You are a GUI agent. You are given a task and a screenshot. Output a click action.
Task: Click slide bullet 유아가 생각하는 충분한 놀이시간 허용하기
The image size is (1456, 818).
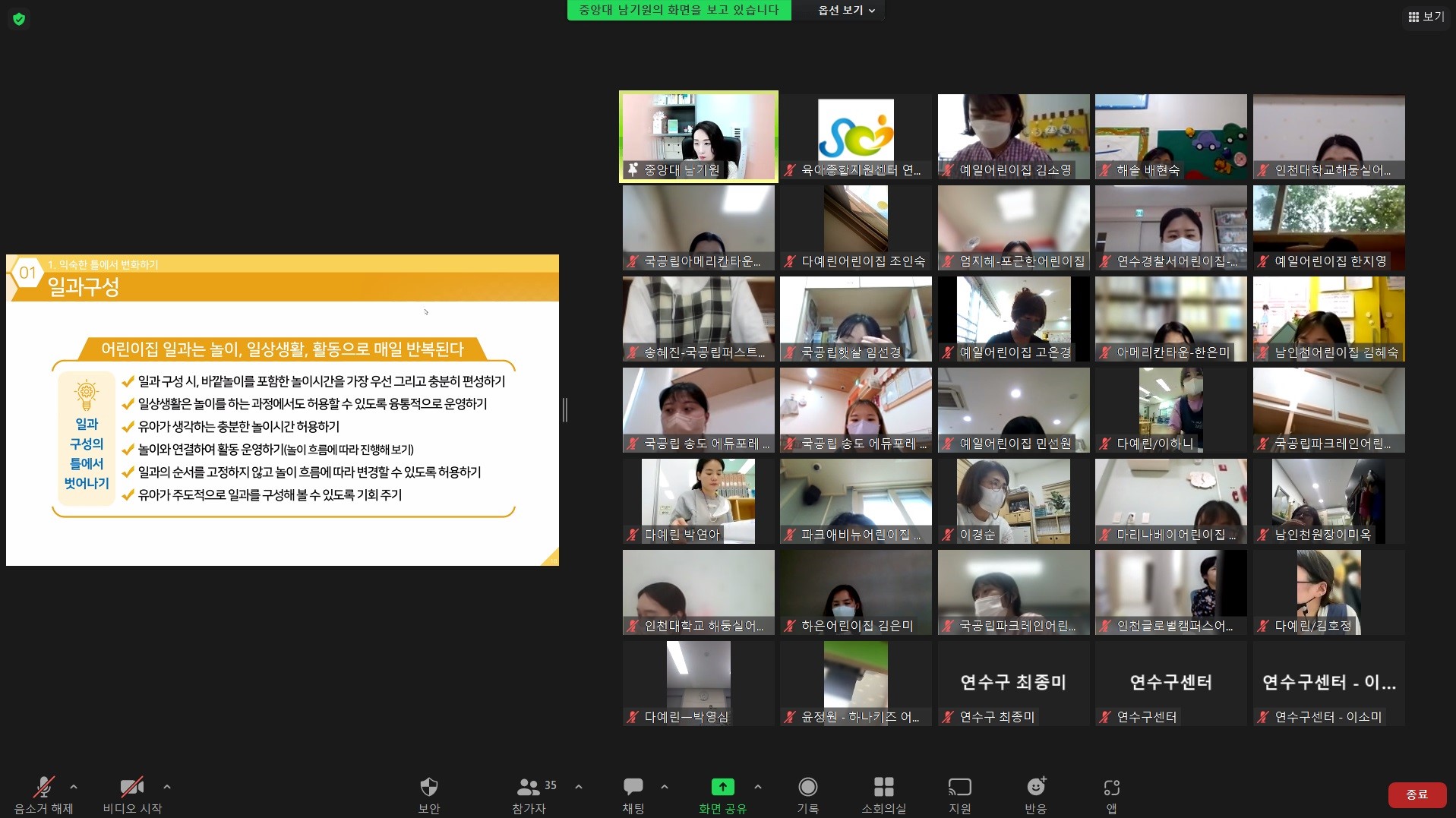[238, 427]
